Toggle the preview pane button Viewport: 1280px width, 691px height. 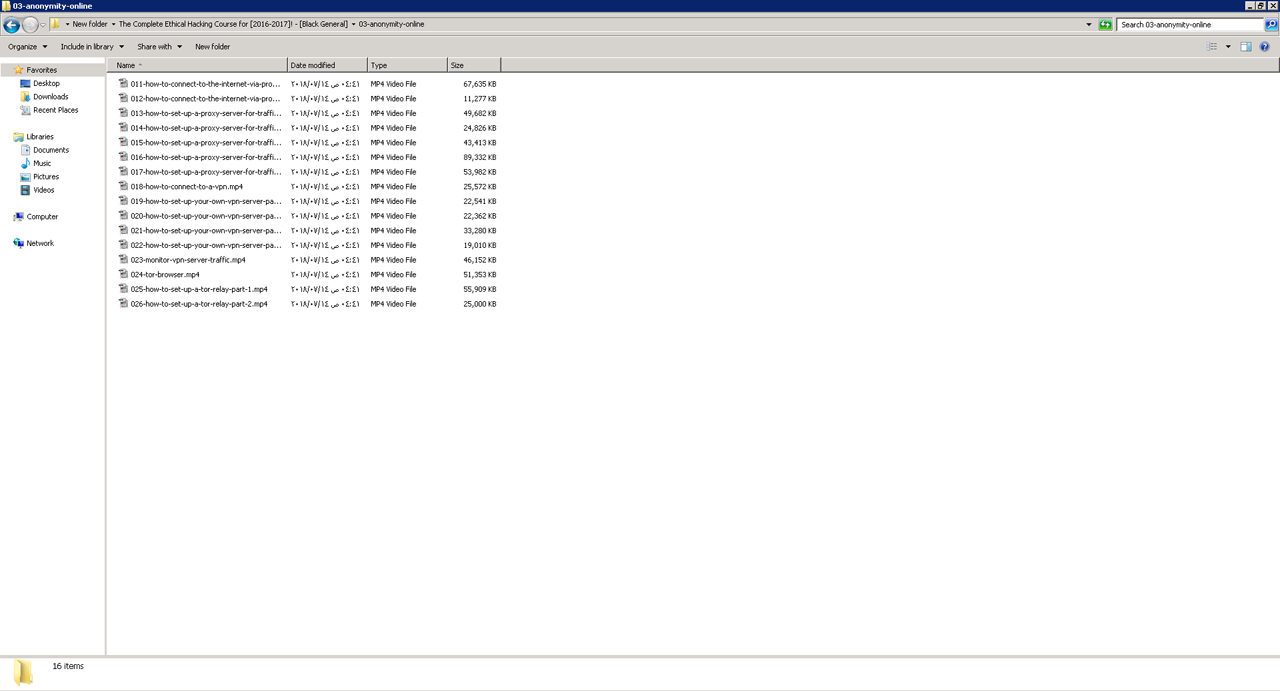click(x=1246, y=47)
